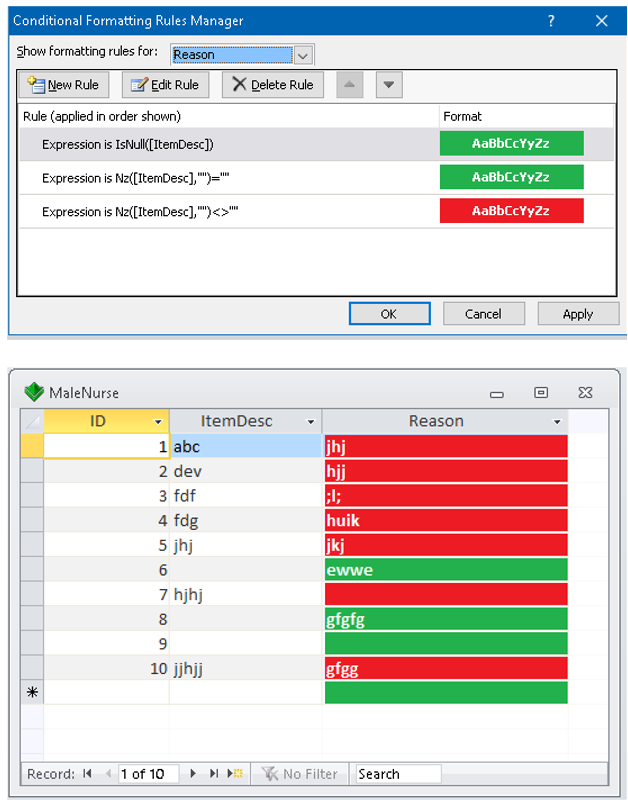Click the Reason column header
Viewport: 628px width, 804px height.
tap(445, 421)
